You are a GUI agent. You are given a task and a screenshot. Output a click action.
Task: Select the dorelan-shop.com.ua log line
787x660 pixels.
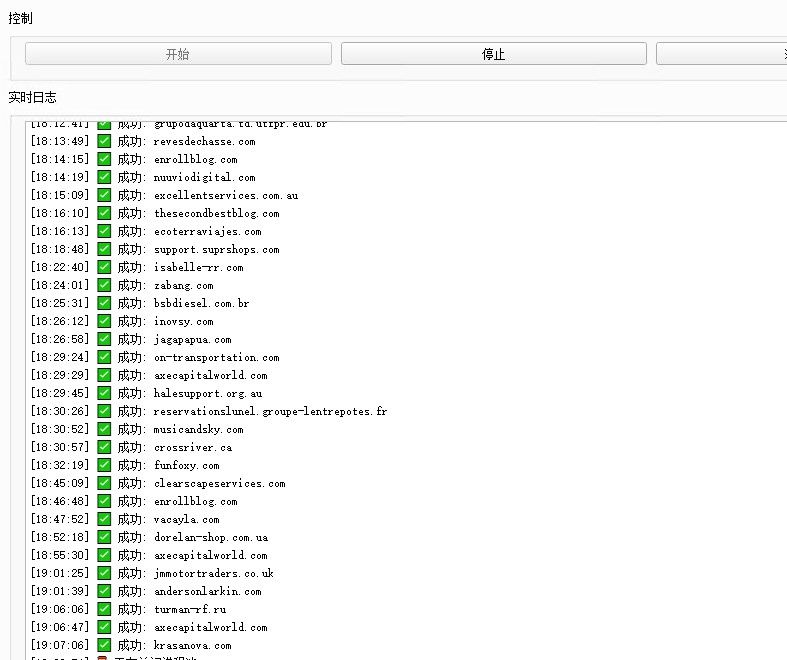pyautogui.click(x=210, y=537)
